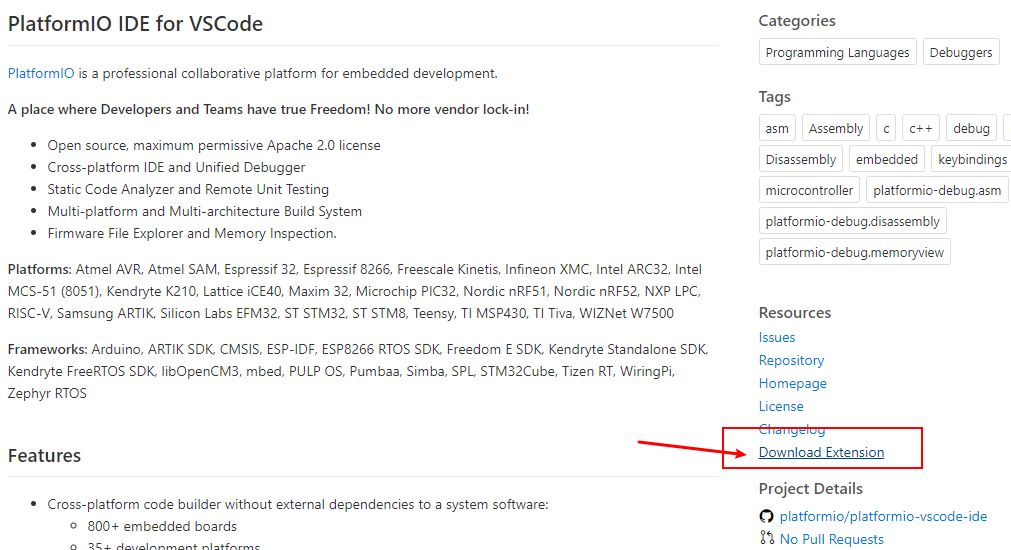Open the PlatformIO link in description
This screenshot has height=550, width=1011.
tap(41, 74)
